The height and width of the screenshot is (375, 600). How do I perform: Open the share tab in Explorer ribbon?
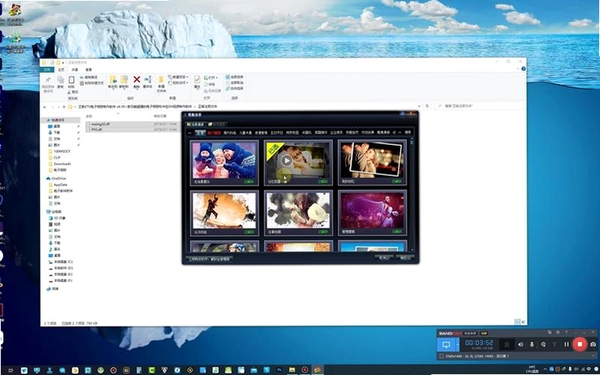click(75, 70)
